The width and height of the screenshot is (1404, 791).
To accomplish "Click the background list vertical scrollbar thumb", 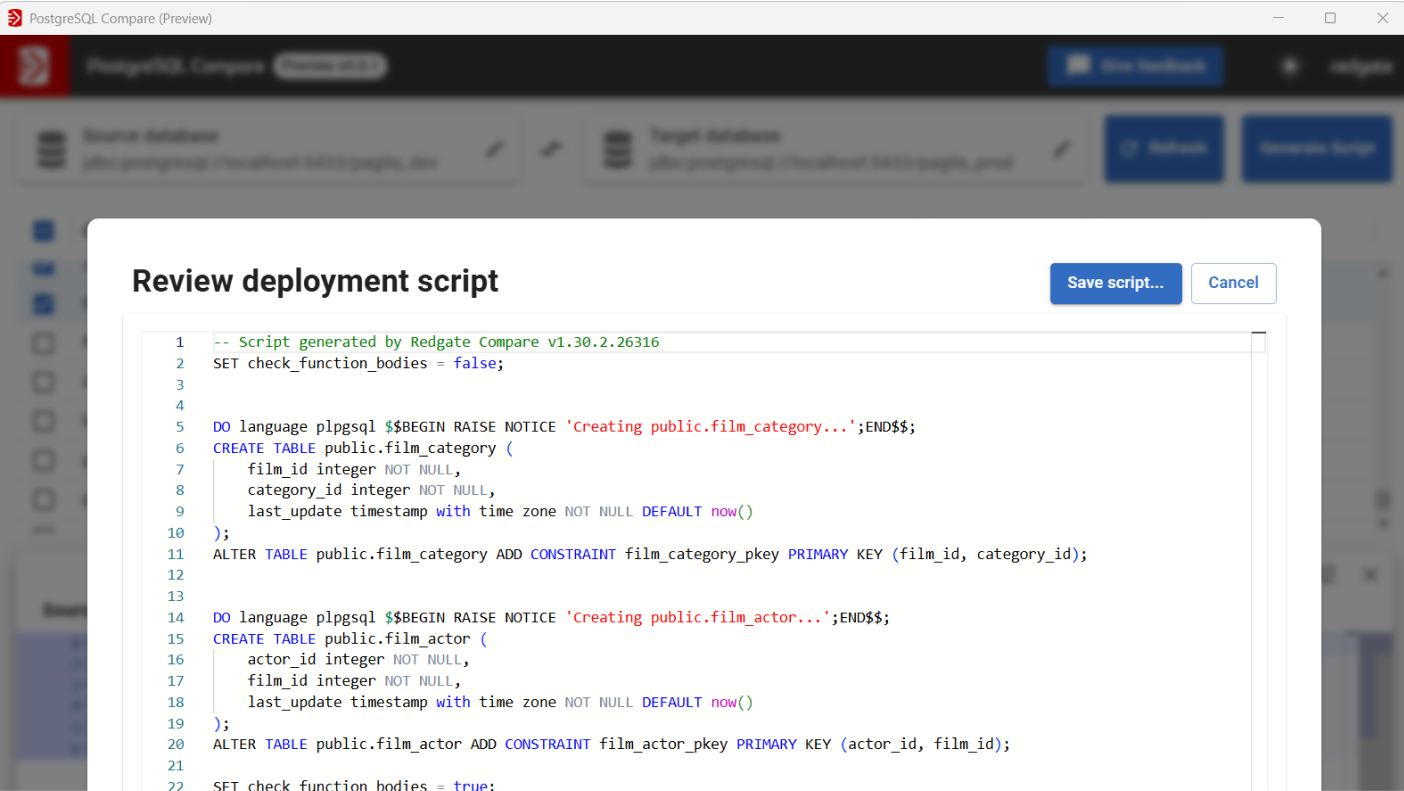I will click(x=1383, y=499).
